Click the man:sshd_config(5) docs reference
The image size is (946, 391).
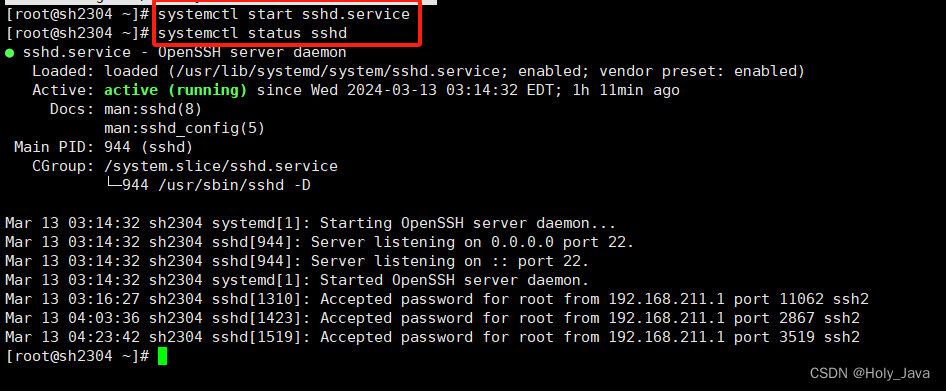point(185,129)
